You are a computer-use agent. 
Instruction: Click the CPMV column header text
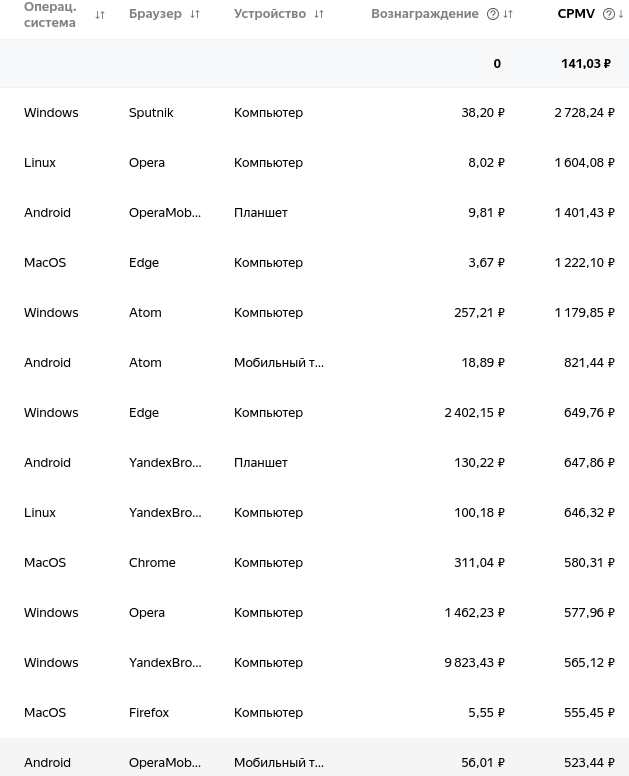click(576, 14)
